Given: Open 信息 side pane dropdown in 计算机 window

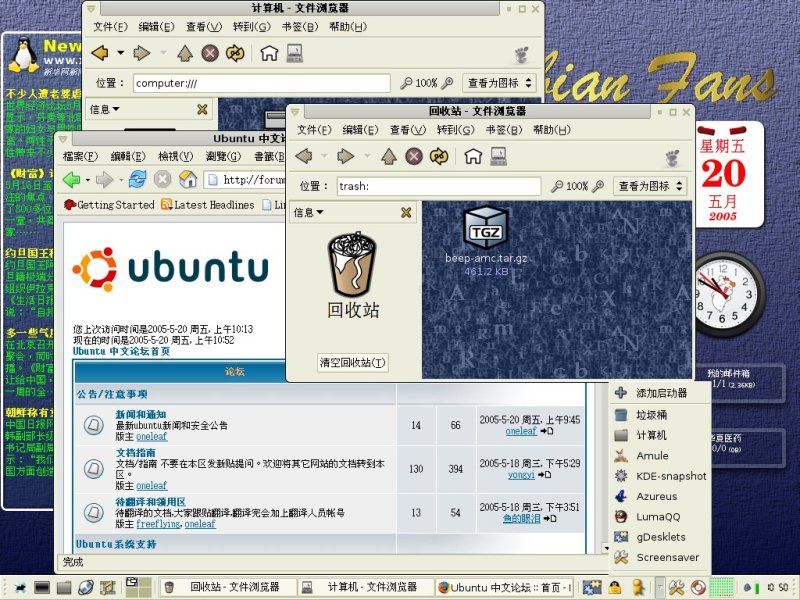Looking at the screenshot, I should [105, 109].
